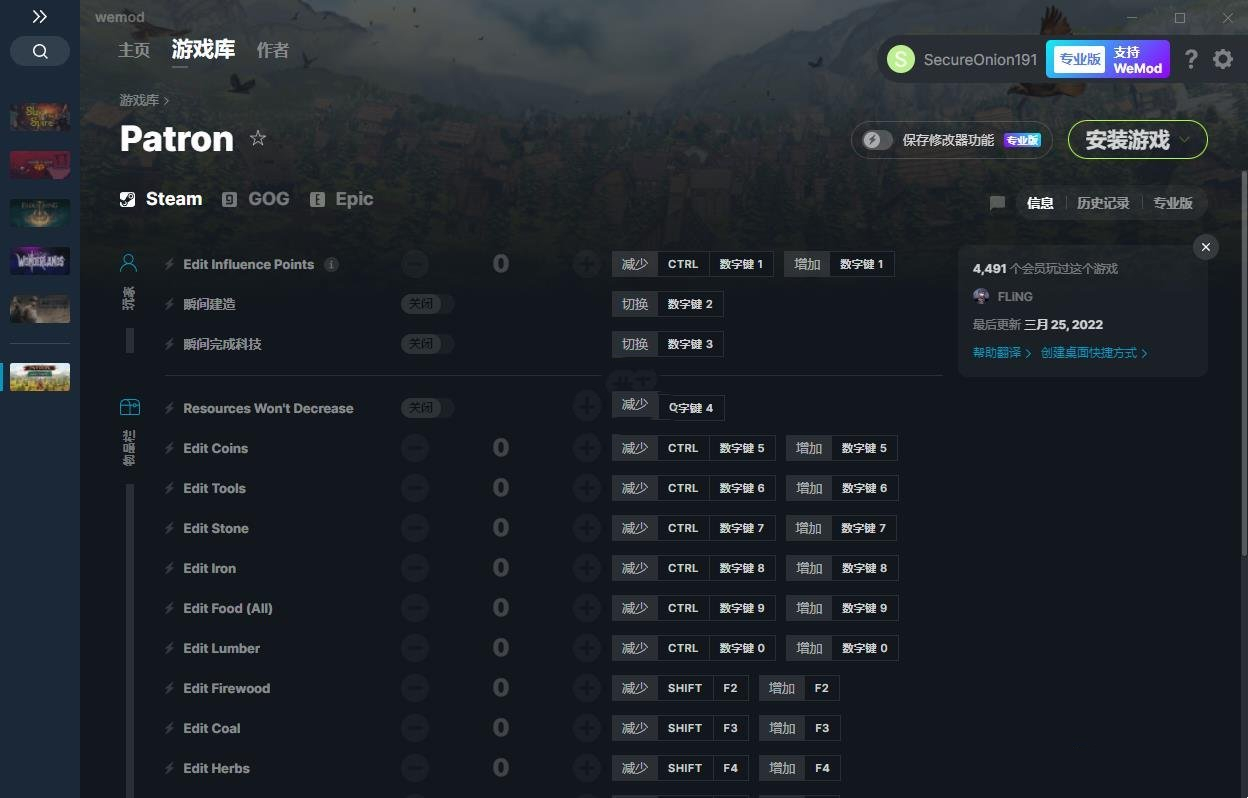The image size is (1248, 798).
Task: Open Slay the Spire game thumbnail in sidebar
Action: 40,116
